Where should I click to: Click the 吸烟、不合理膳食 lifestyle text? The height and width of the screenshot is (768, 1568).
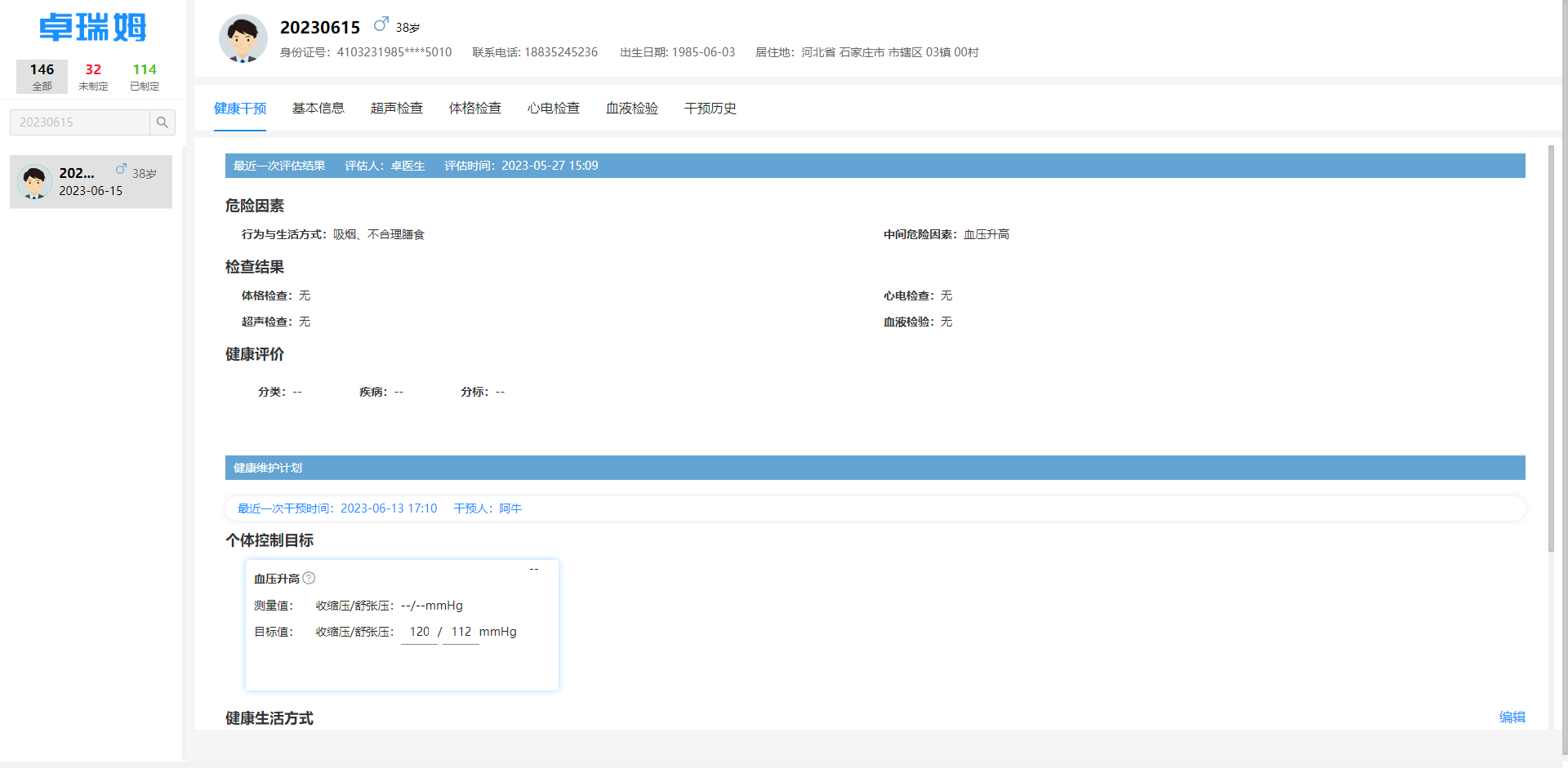click(x=379, y=234)
